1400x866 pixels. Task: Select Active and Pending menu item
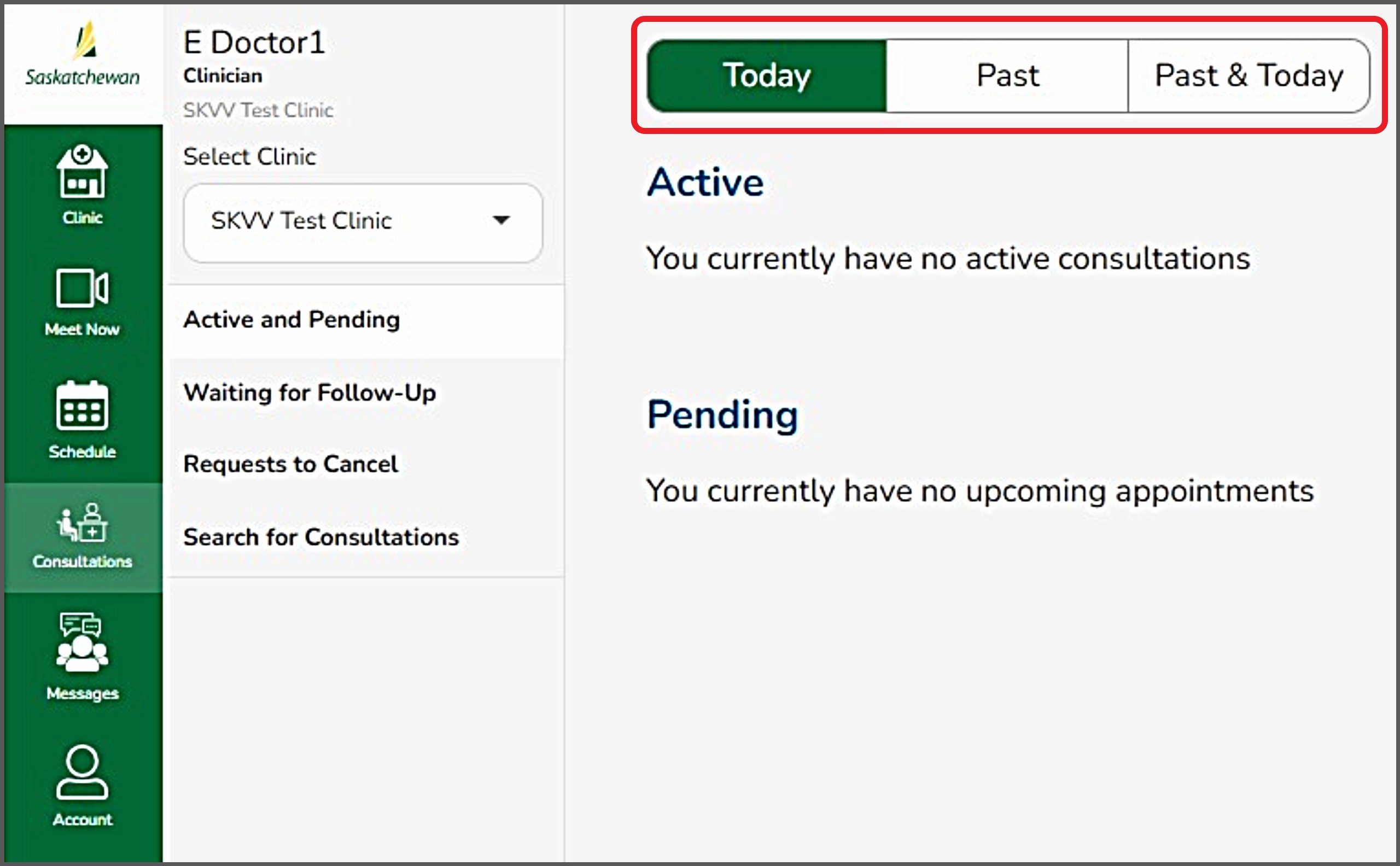291,320
